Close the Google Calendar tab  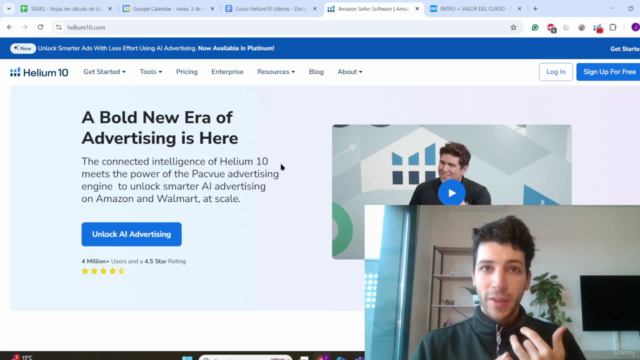click(212, 9)
